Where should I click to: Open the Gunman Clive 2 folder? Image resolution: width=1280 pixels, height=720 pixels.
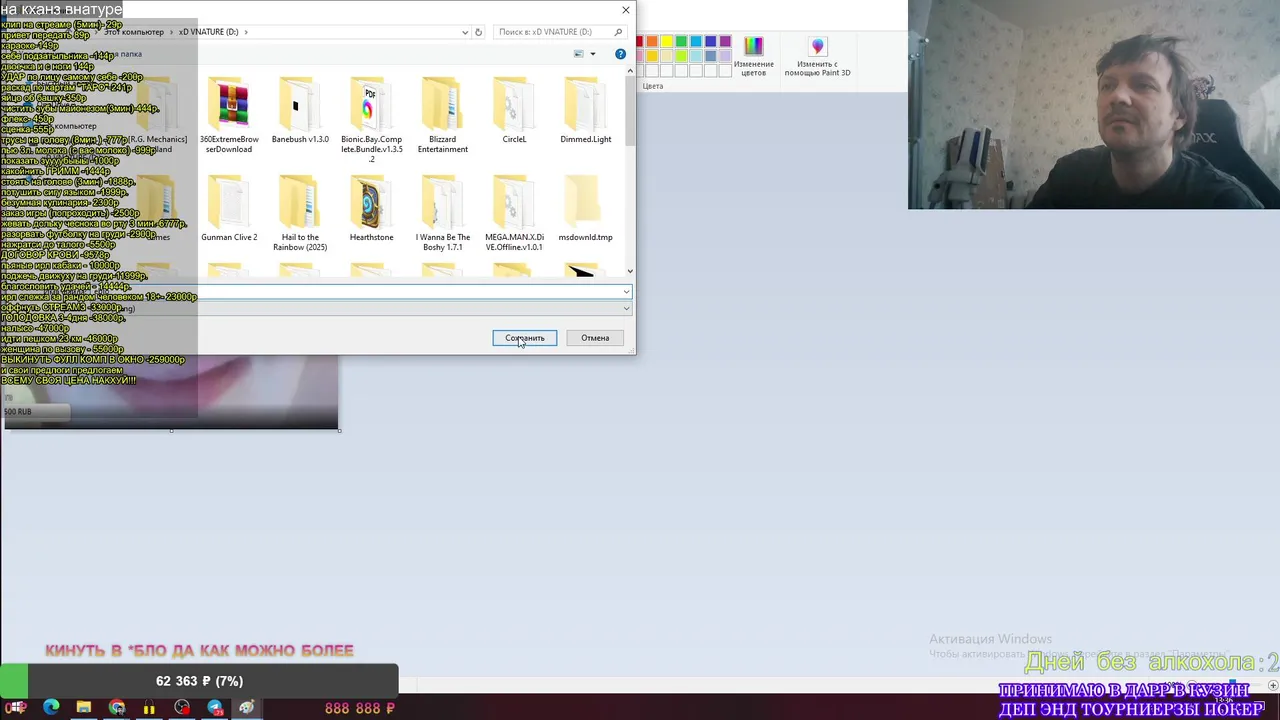pyautogui.click(x=229, y=209)
